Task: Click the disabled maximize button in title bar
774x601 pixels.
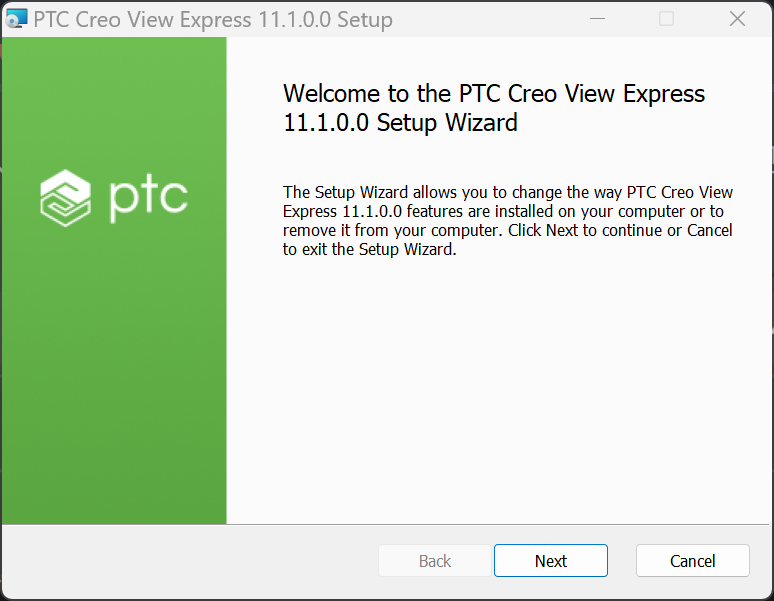Action: click(x=666, y=19)
